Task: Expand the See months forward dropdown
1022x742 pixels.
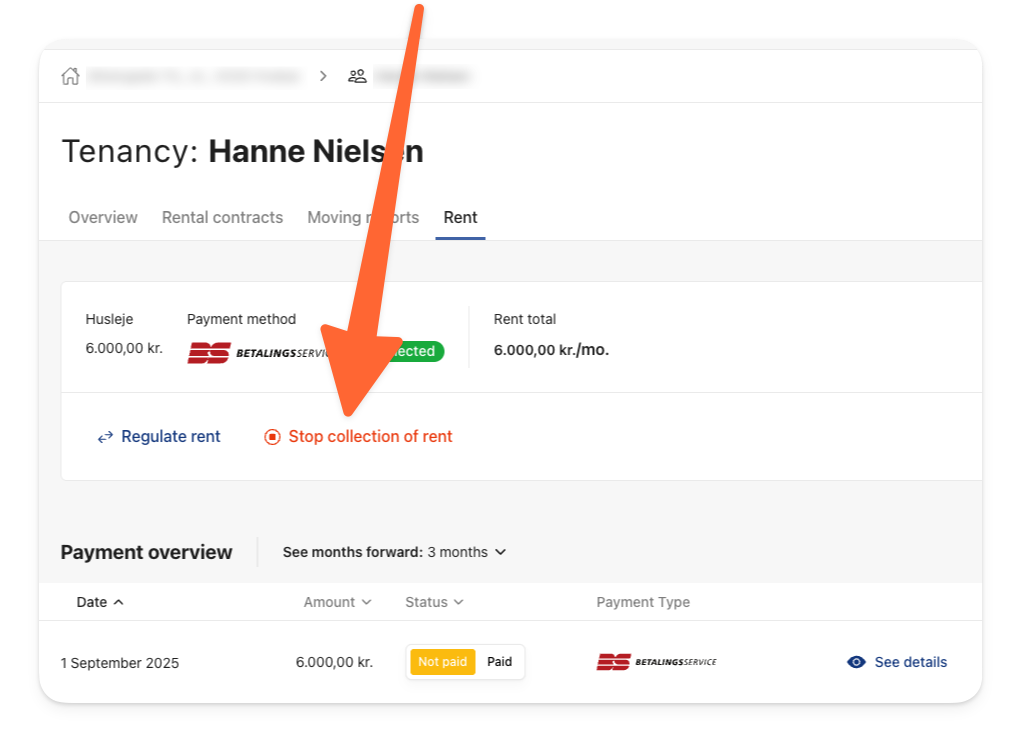Action: click(x=394, y=552)
